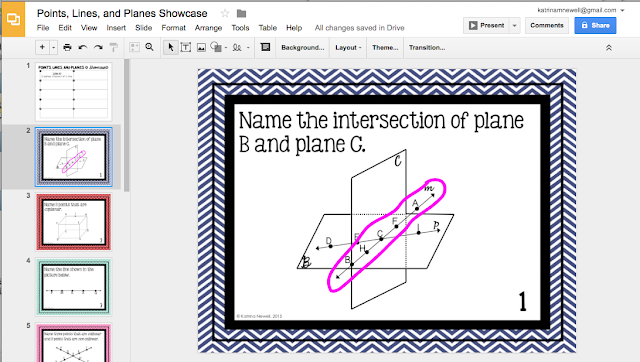Screen dimensions: 640x362
Task: Open the Theme panel
Action: (x=385, y=47)
